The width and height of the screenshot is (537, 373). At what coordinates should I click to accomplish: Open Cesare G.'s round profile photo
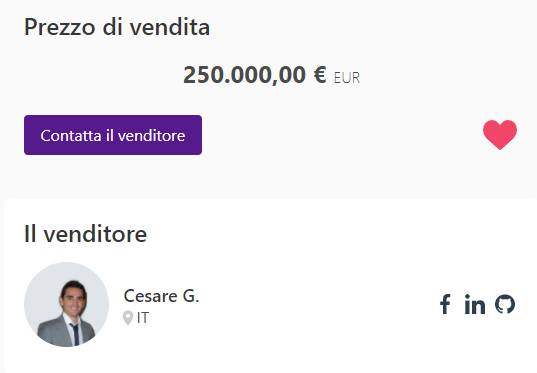[x=66, y=304]
